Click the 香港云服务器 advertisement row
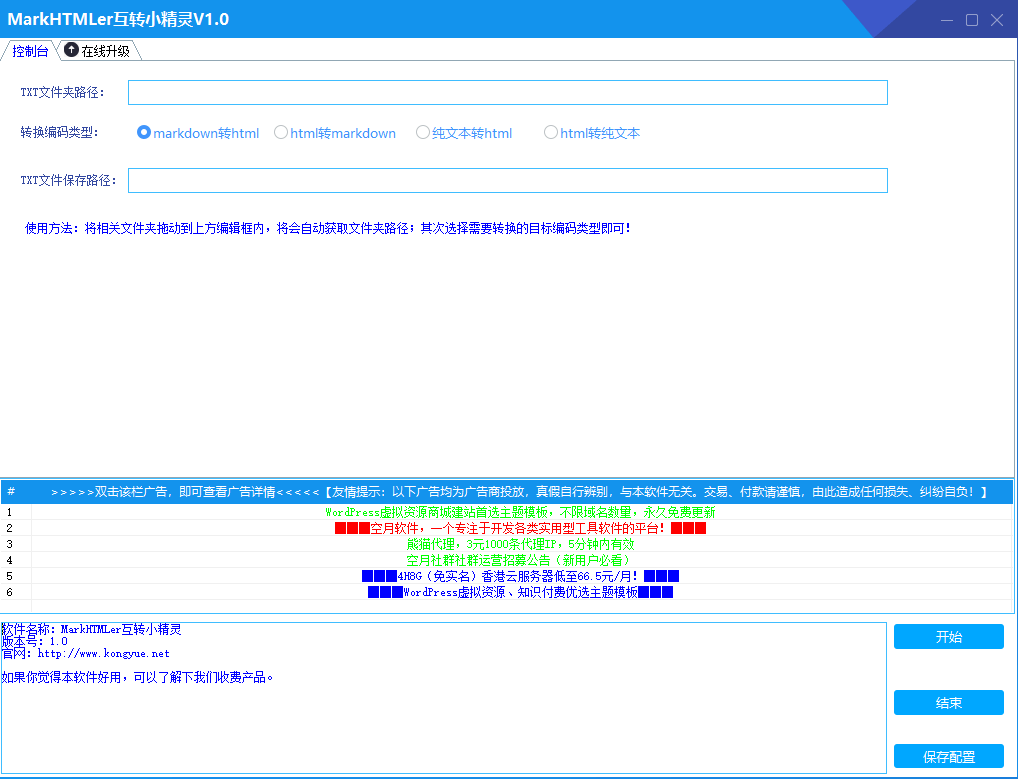1018x779 pixels. point(509,575)
